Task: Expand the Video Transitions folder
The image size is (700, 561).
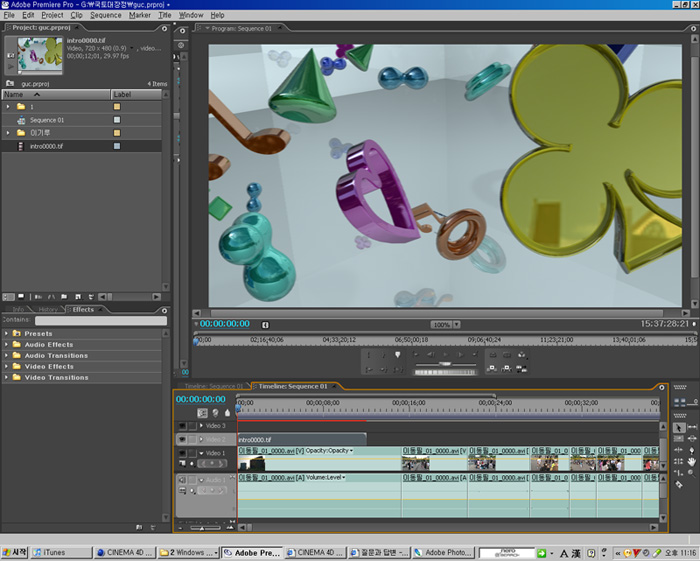Action: pos(6,378)
